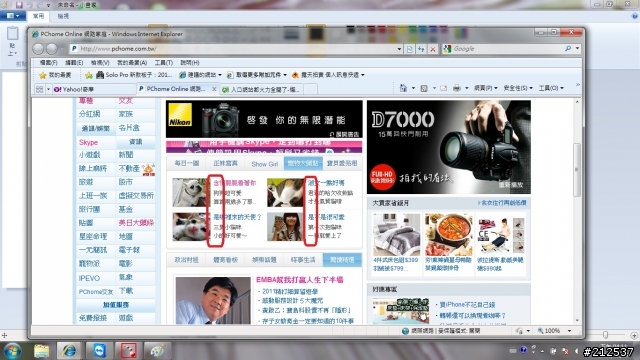Open the 編輯(E) Edit menu
This screenshot has width=640, height=360.
(74, 63)
